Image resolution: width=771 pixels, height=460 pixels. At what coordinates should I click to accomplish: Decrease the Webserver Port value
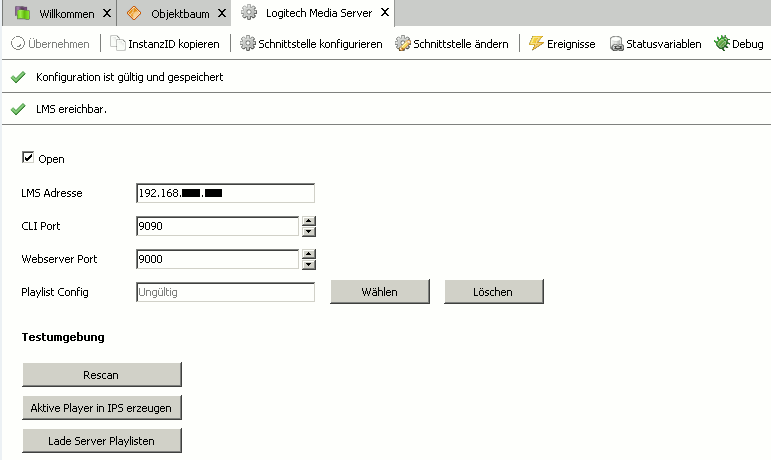click(x=309, y=264)
